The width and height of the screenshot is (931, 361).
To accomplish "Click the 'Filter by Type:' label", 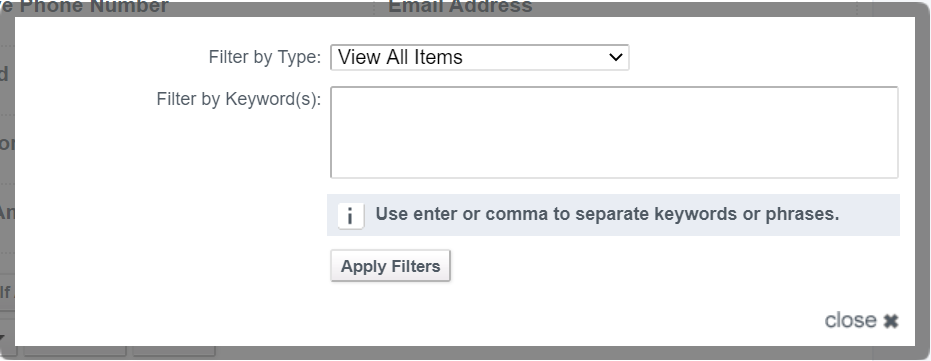I will (x=265, y=57).
